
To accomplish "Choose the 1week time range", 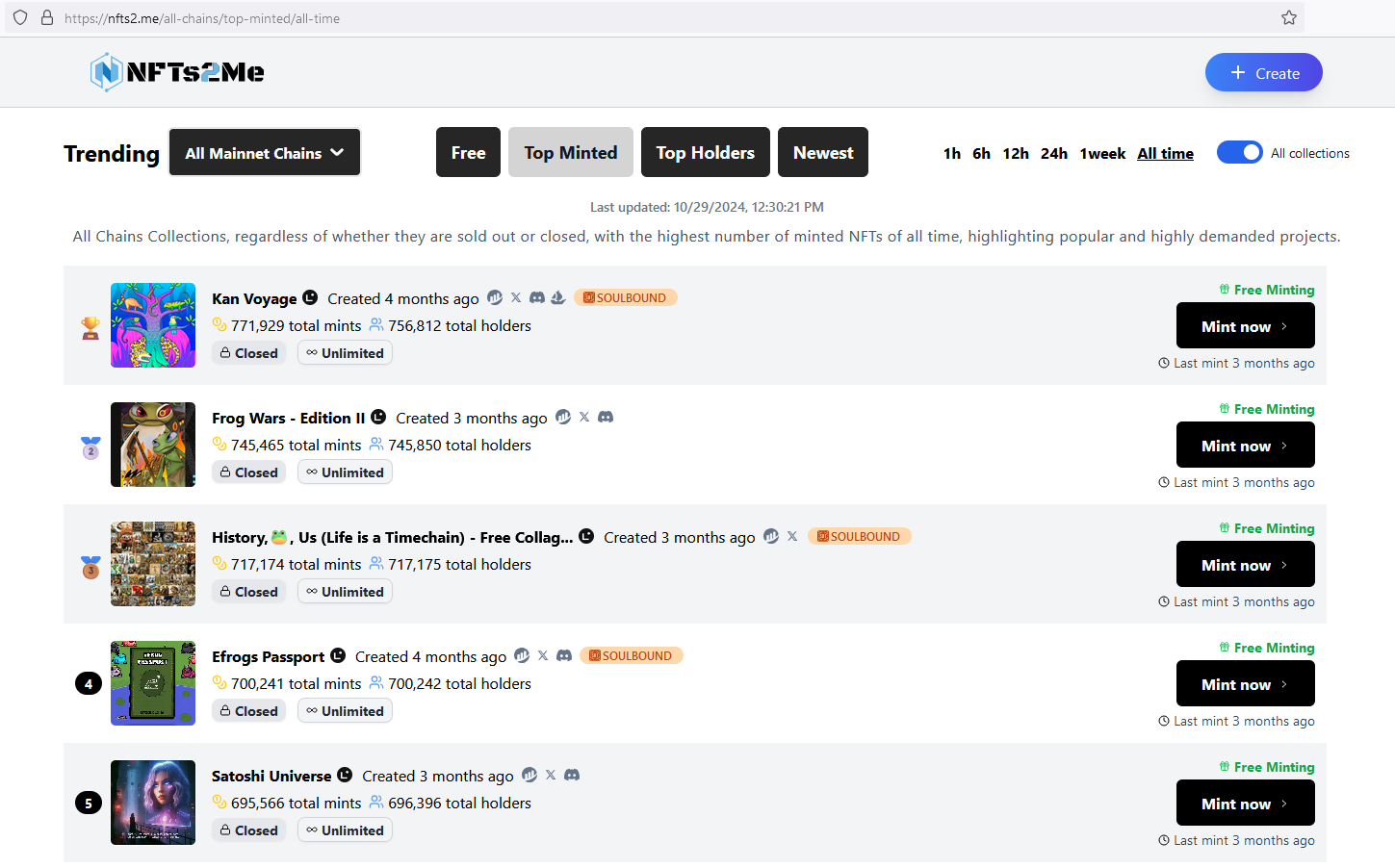I will pyautogui.click(x=1102, y=154).
